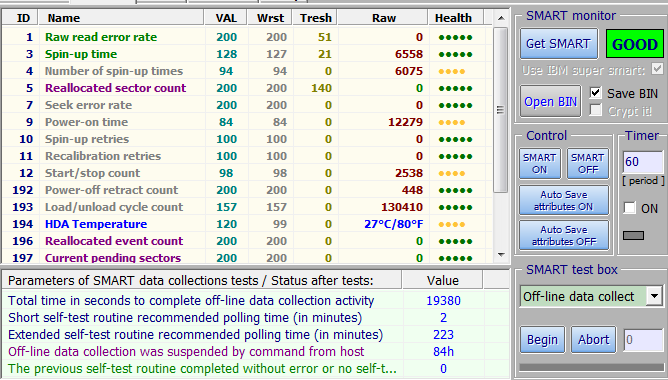668x380 pixels.
Task: Select Power-off retract count row
Action: point(247,190)
